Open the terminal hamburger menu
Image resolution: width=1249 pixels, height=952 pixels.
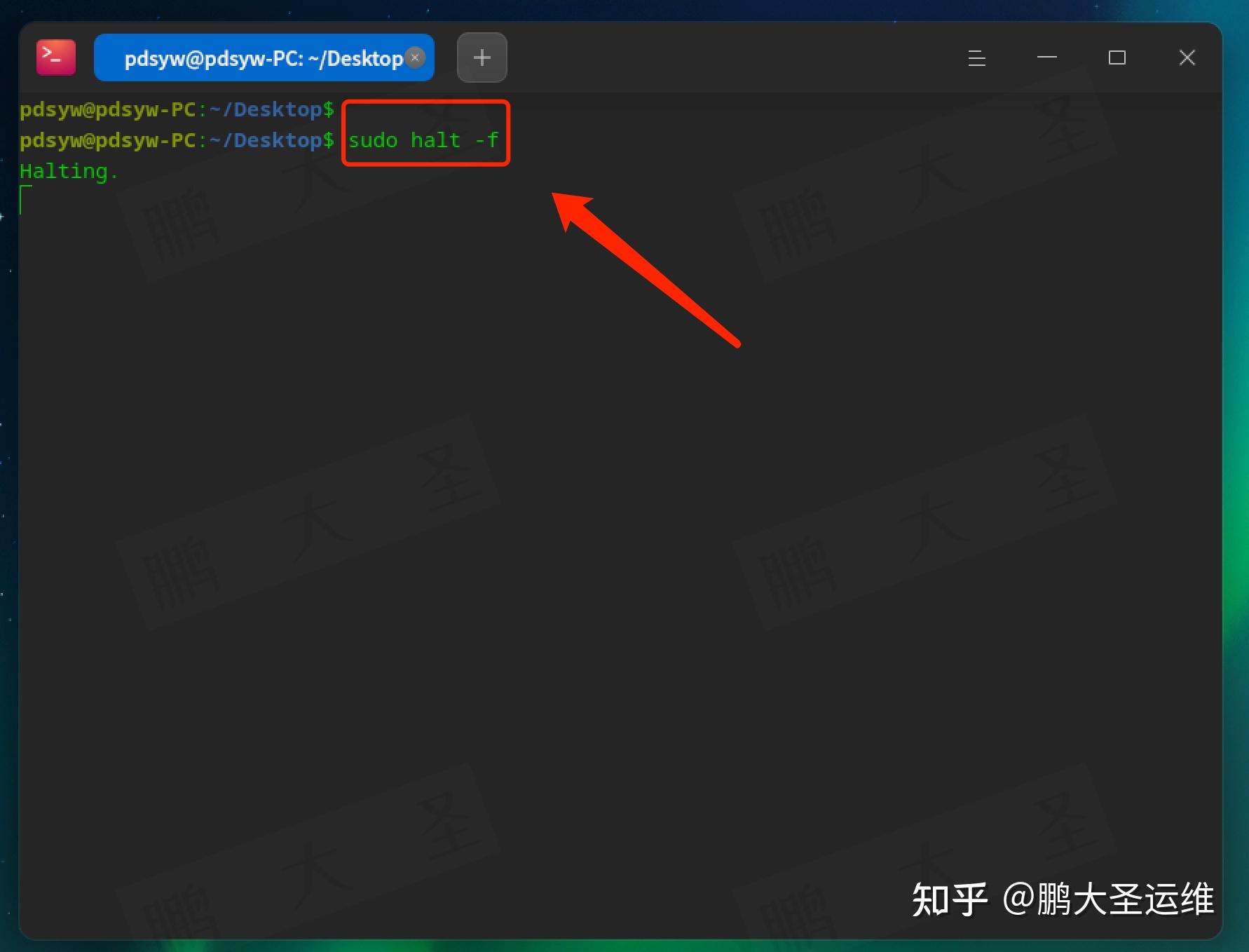[976, 58]
